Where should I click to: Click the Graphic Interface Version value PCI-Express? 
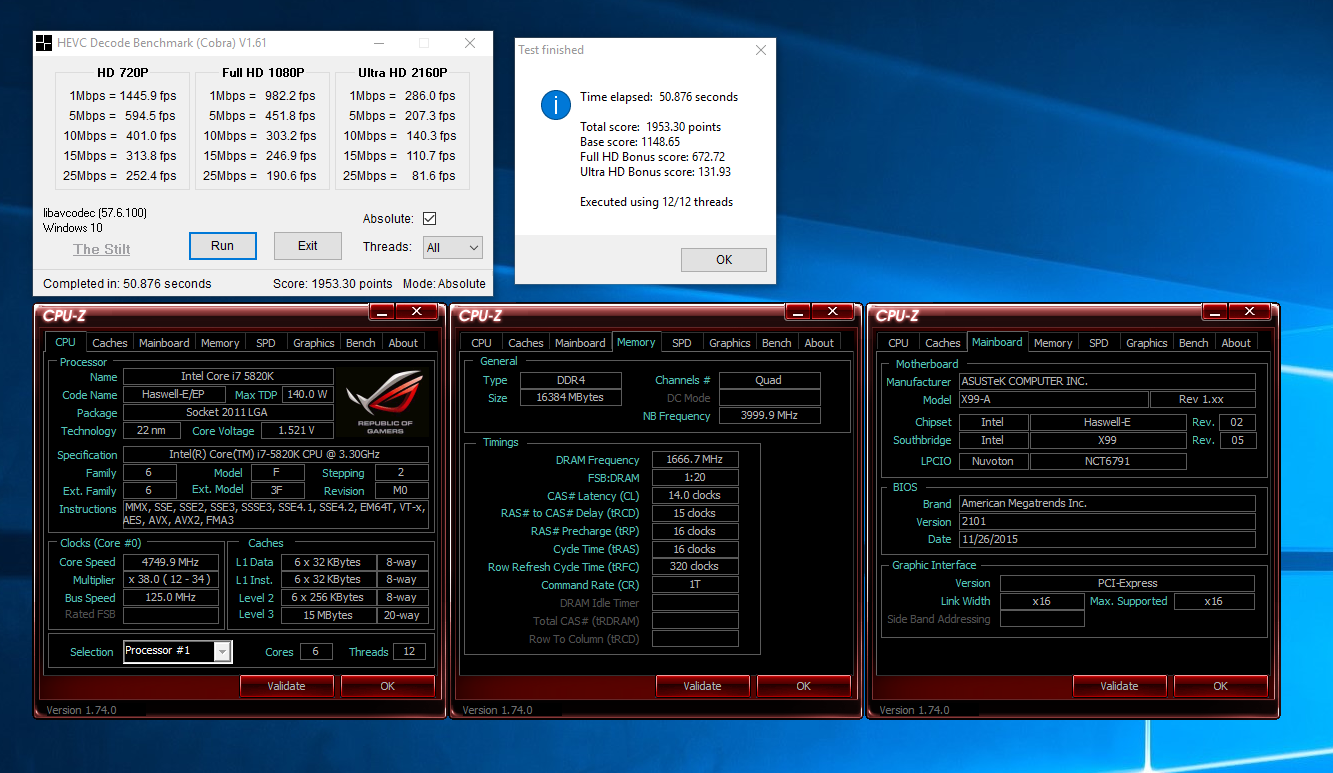(1127, 583)
